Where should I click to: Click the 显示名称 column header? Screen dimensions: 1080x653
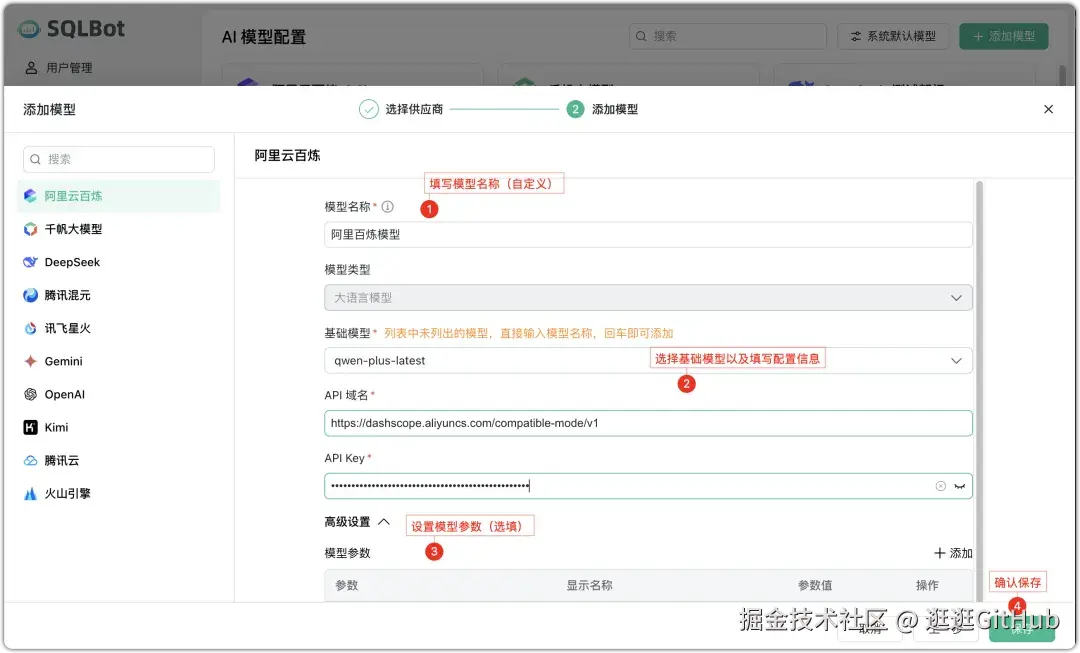(x=589, y=585)
